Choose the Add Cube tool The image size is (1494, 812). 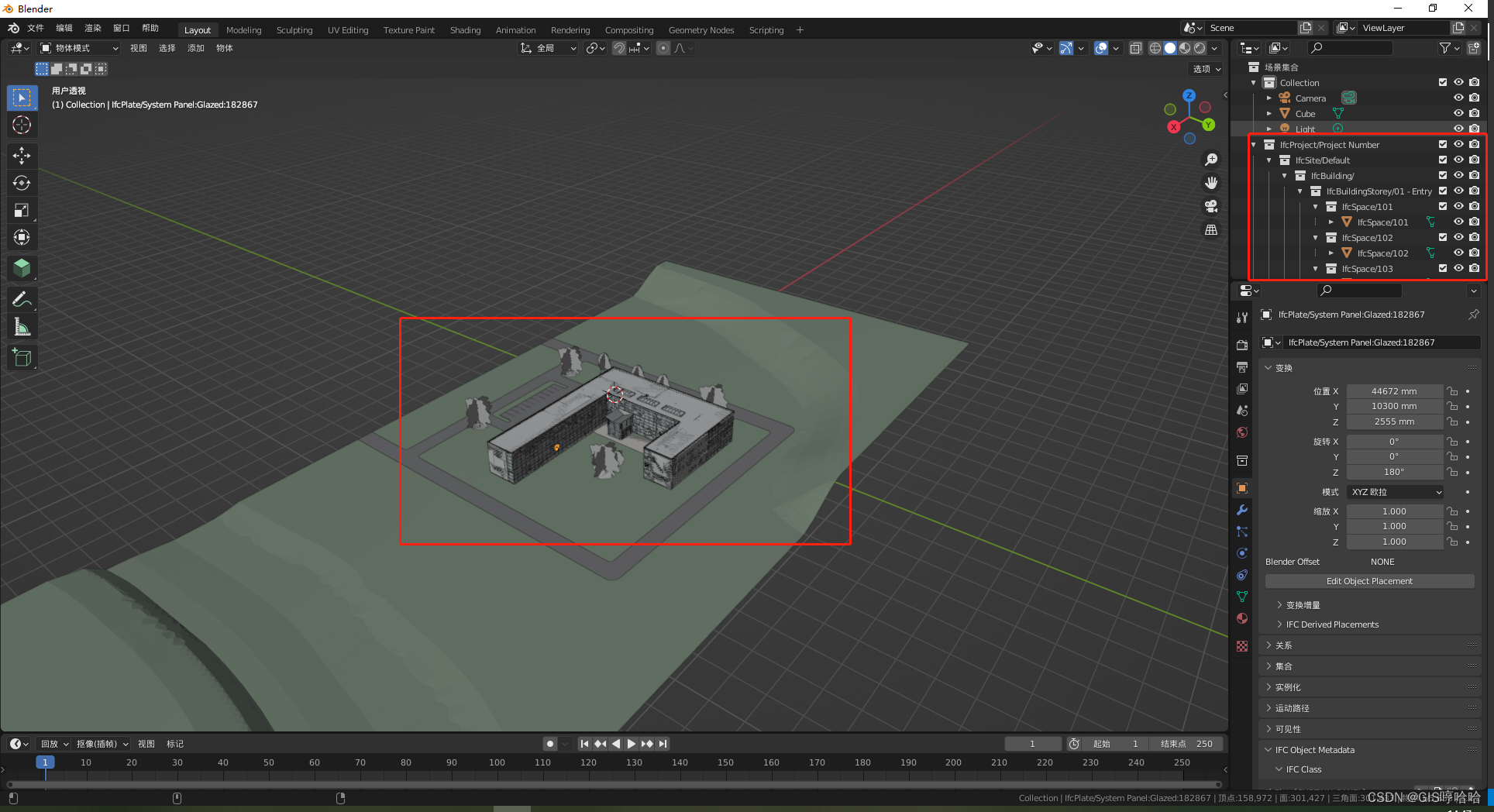point(22,357)
